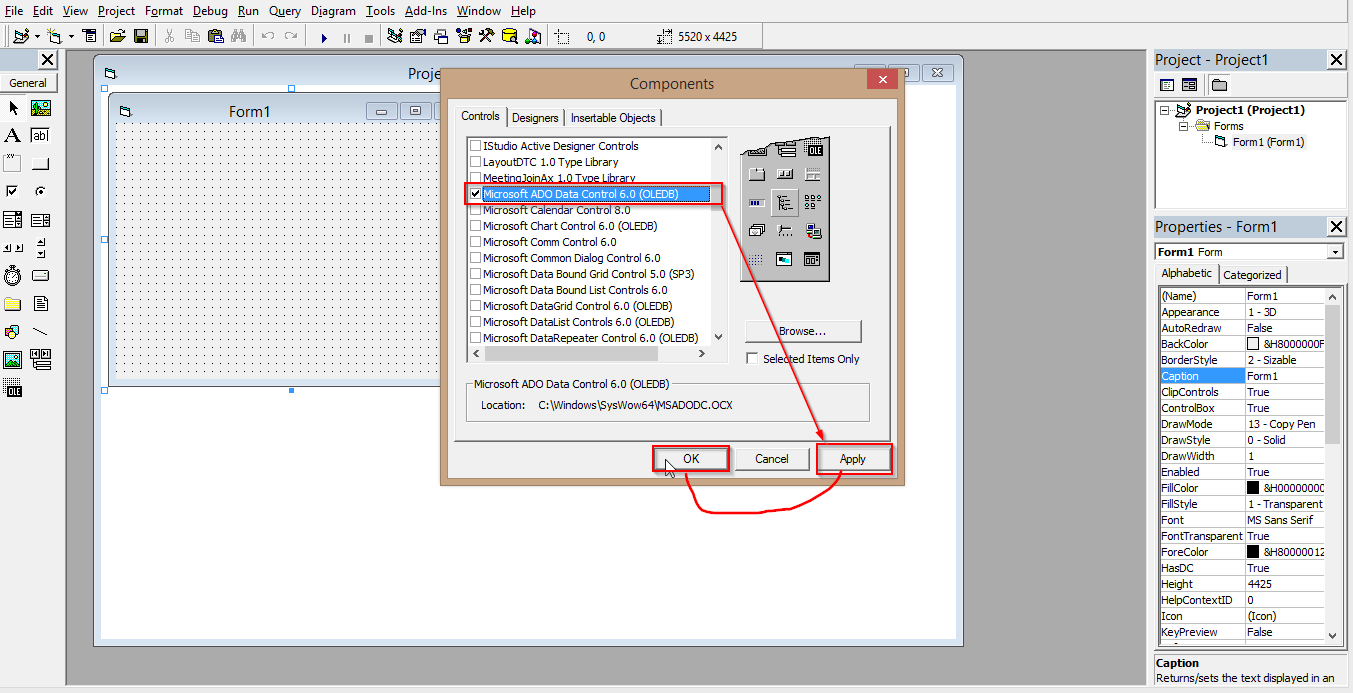Select the ListBox control tool

pyautogui.click(x=40, y=219)
